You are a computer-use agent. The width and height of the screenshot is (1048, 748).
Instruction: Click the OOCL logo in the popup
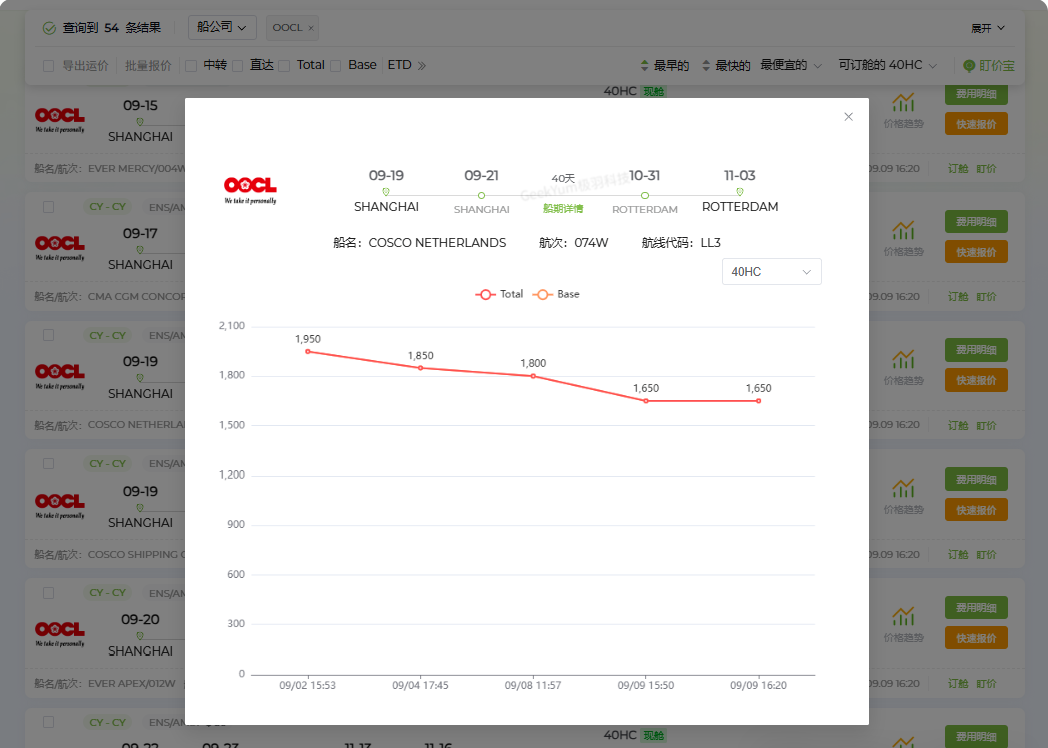[x=250, y=187]
